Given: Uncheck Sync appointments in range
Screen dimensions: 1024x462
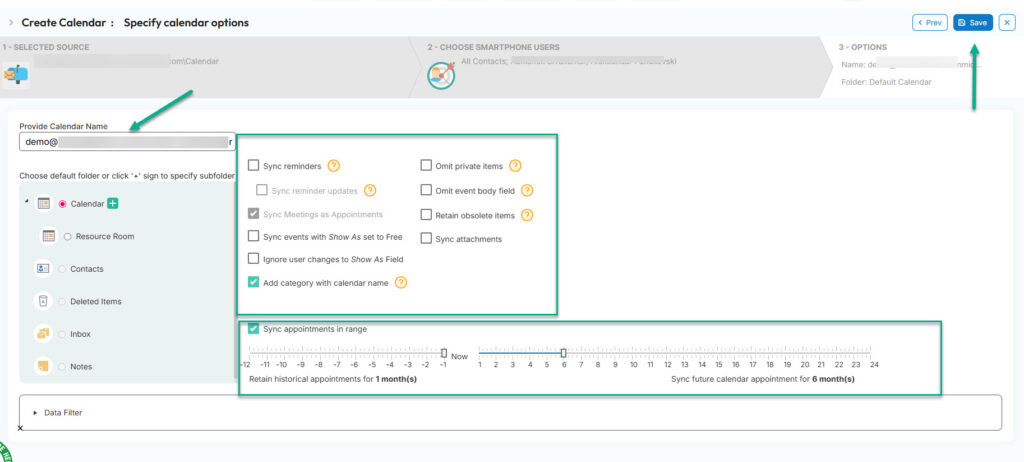Looking at the screenshot, I should point(254,328).
